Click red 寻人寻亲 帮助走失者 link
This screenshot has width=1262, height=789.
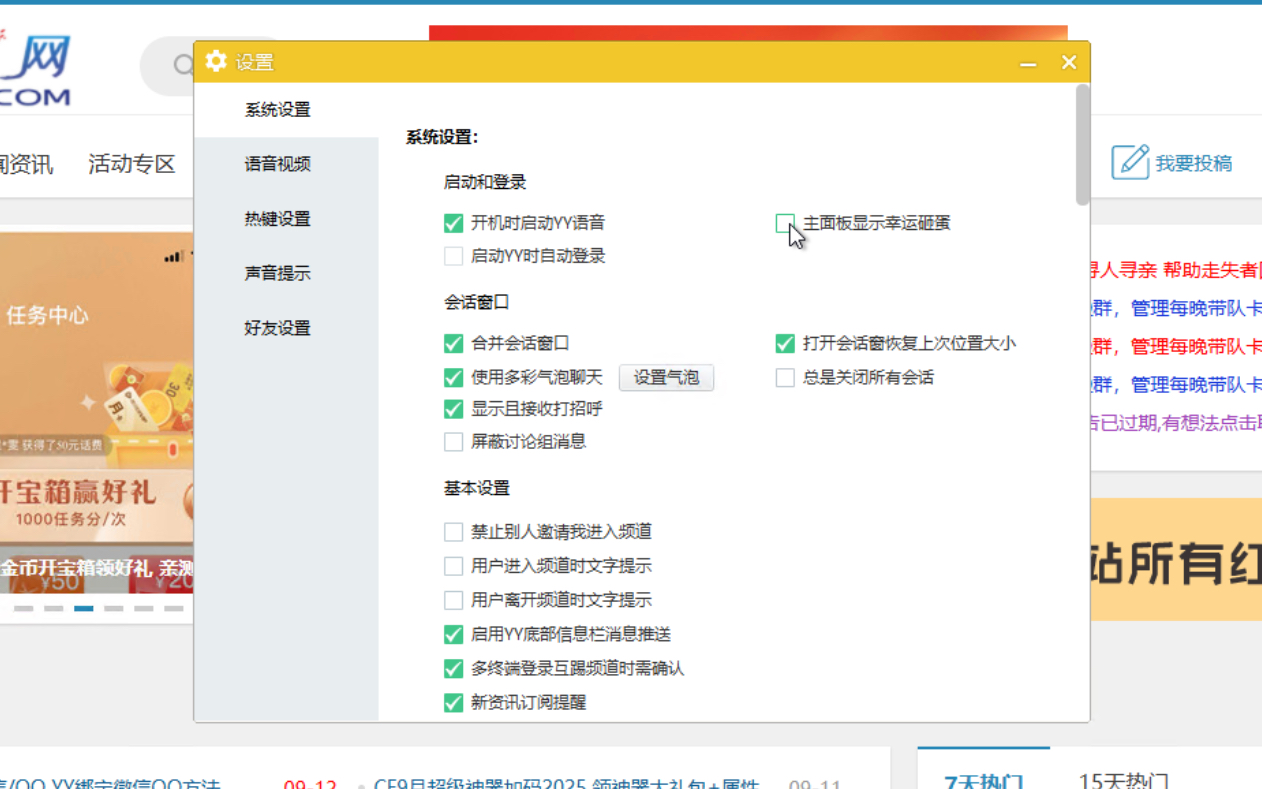1176,270
